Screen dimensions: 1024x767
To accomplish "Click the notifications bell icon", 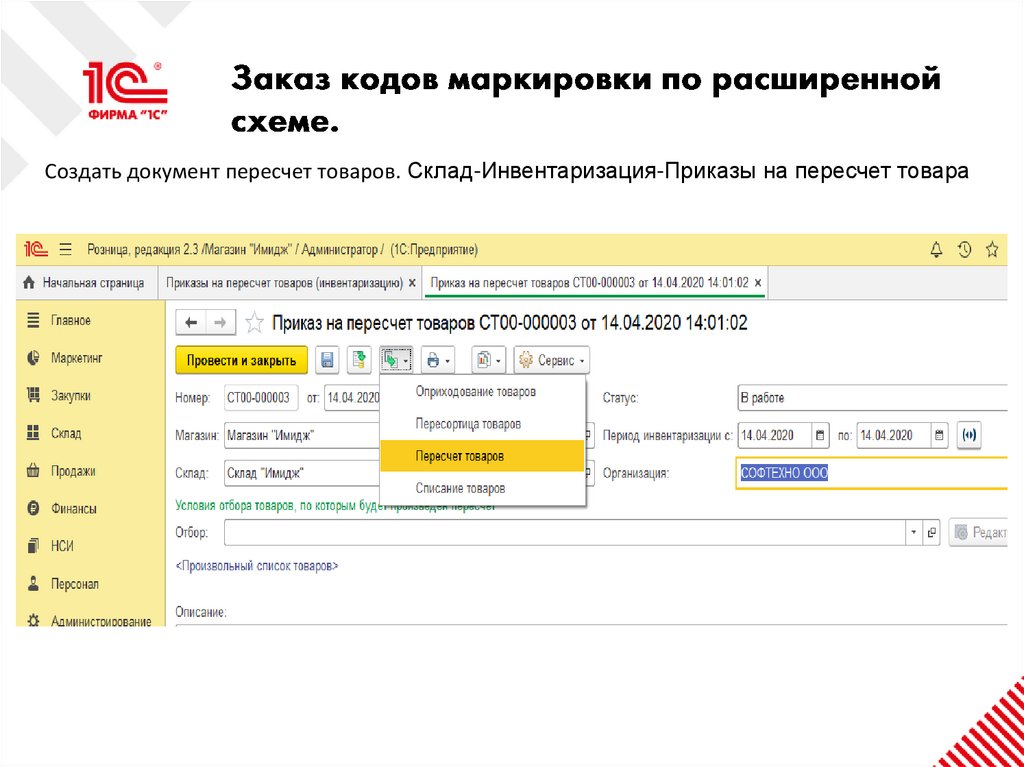I will point(936,249).
